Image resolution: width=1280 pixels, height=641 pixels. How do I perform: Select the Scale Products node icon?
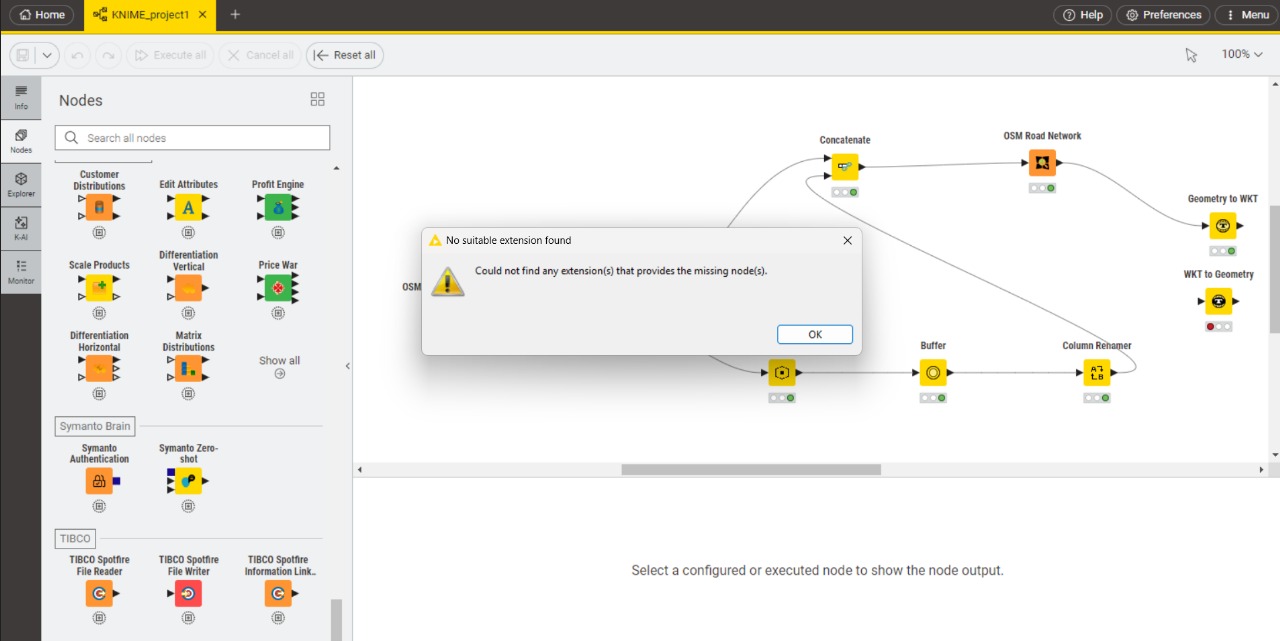click(99, 288)
